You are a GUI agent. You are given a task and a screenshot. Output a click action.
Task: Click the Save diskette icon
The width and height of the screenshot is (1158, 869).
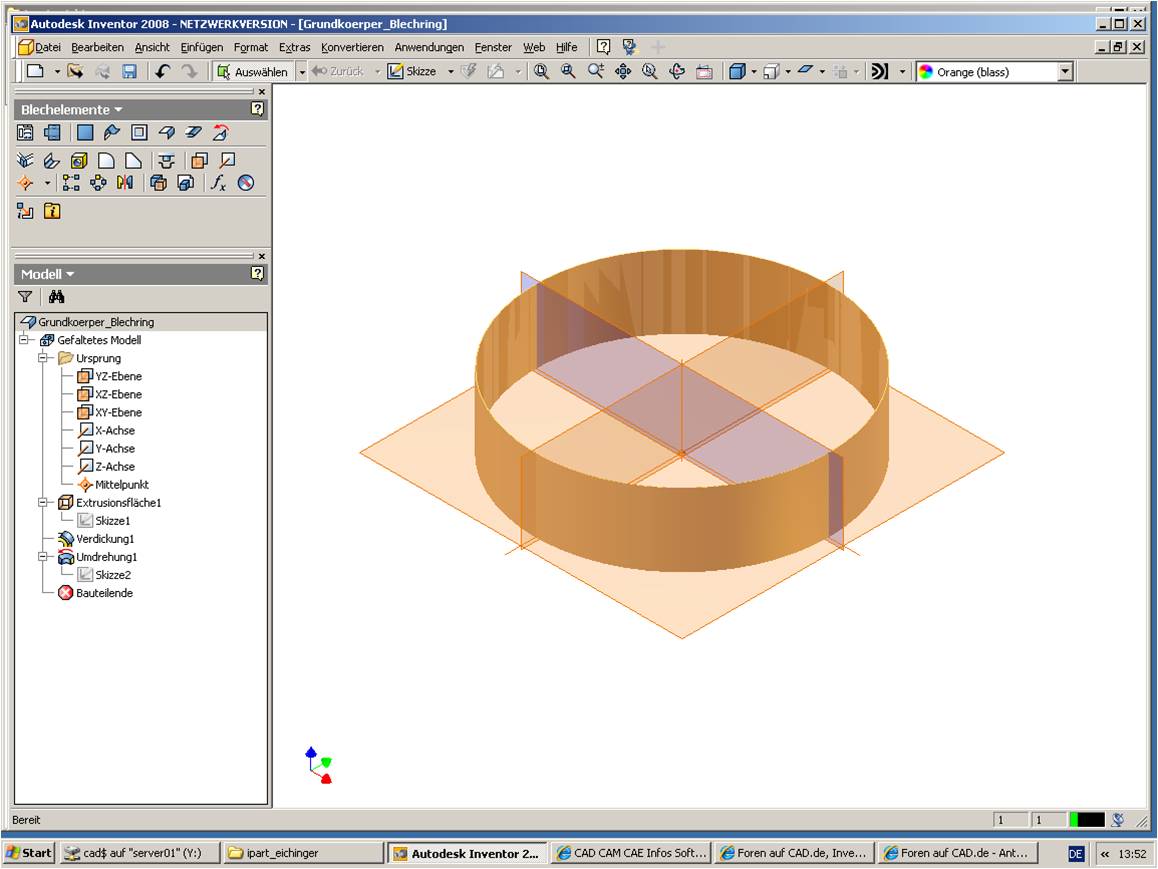click(x=129, y=72)
